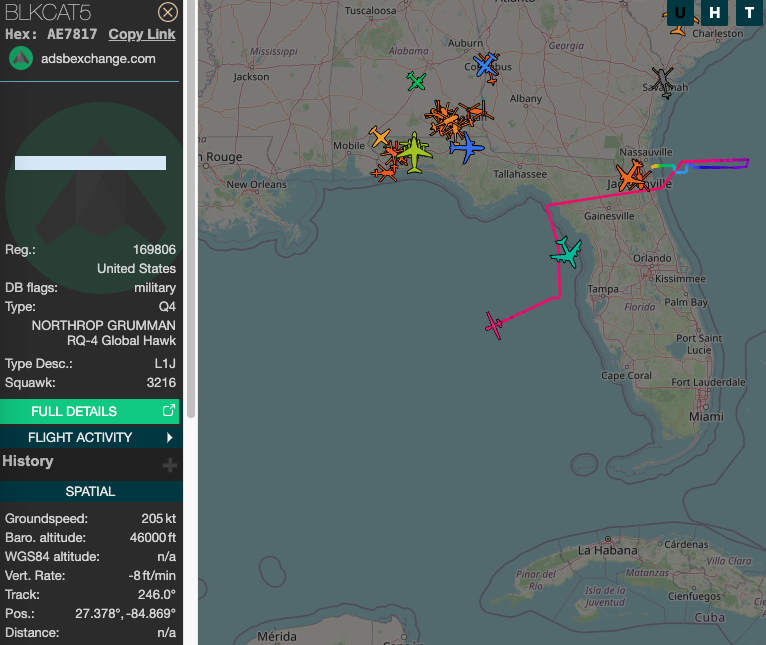Select the gray helicopter icon near Savannah
The height and width of the screenshot is (645, 766).
pos(662,78)
